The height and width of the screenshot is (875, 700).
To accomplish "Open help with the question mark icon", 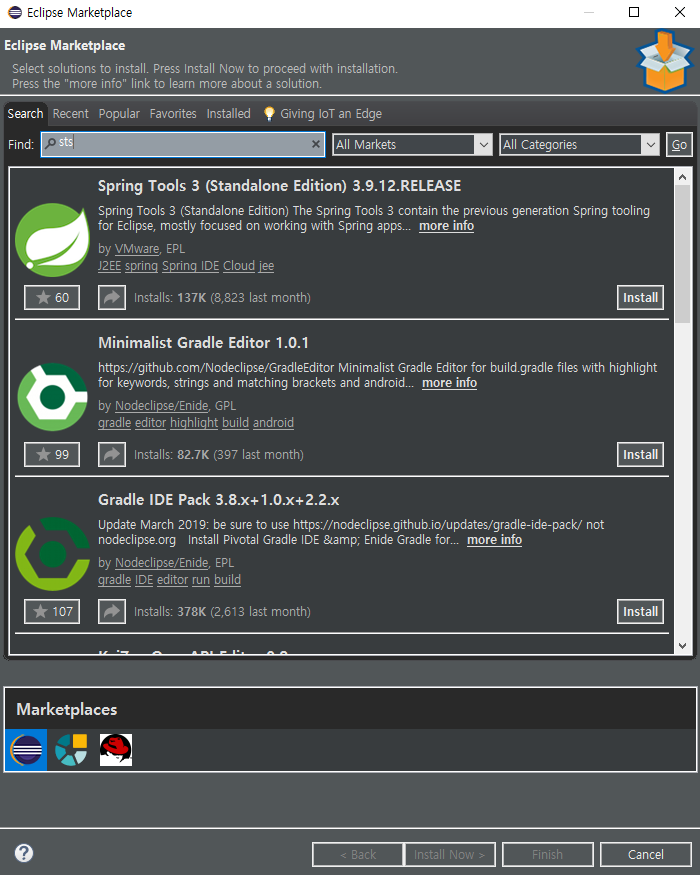I will click(24, 853).
